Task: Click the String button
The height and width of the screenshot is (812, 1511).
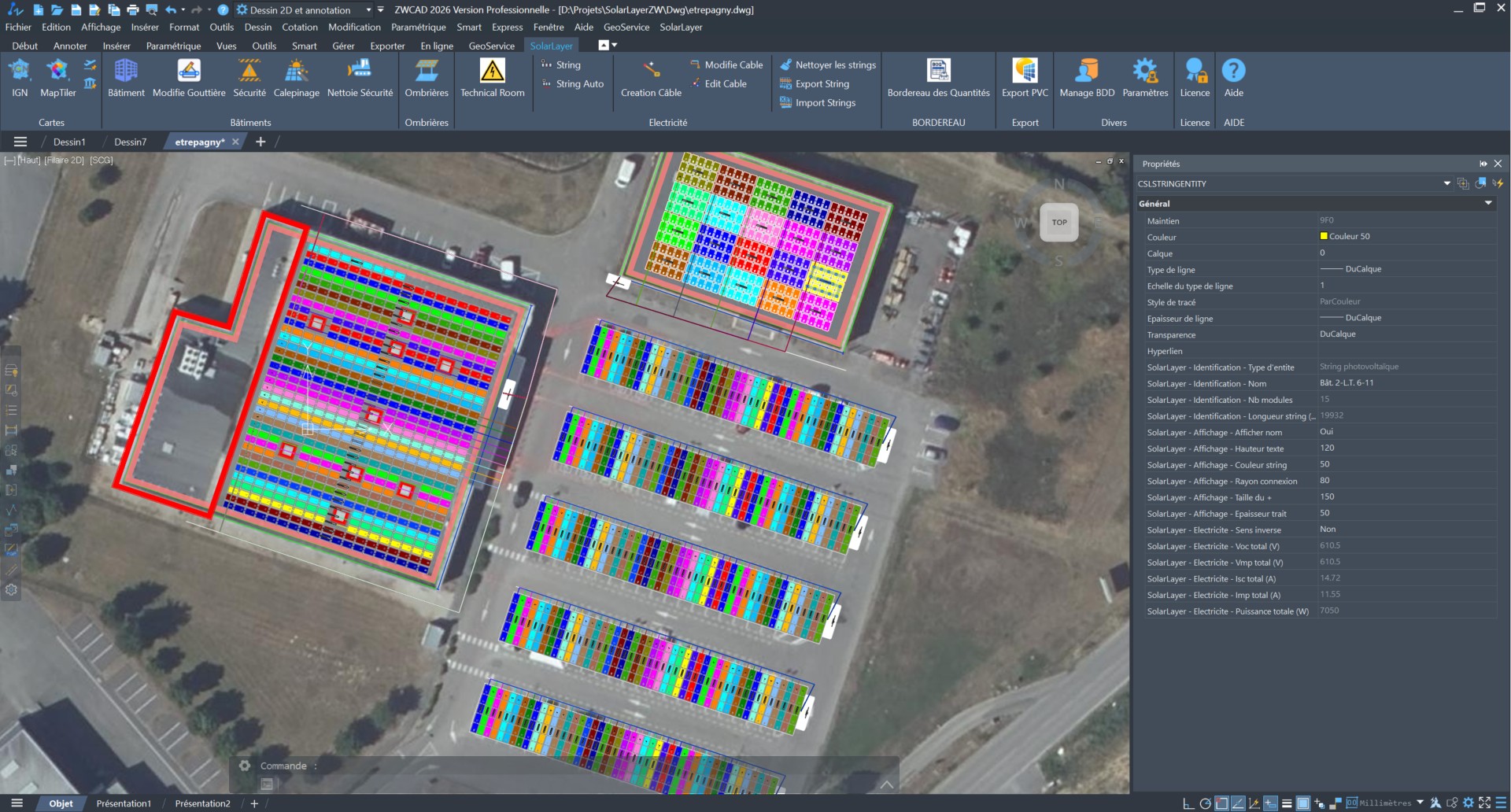Action: point(561,65)
